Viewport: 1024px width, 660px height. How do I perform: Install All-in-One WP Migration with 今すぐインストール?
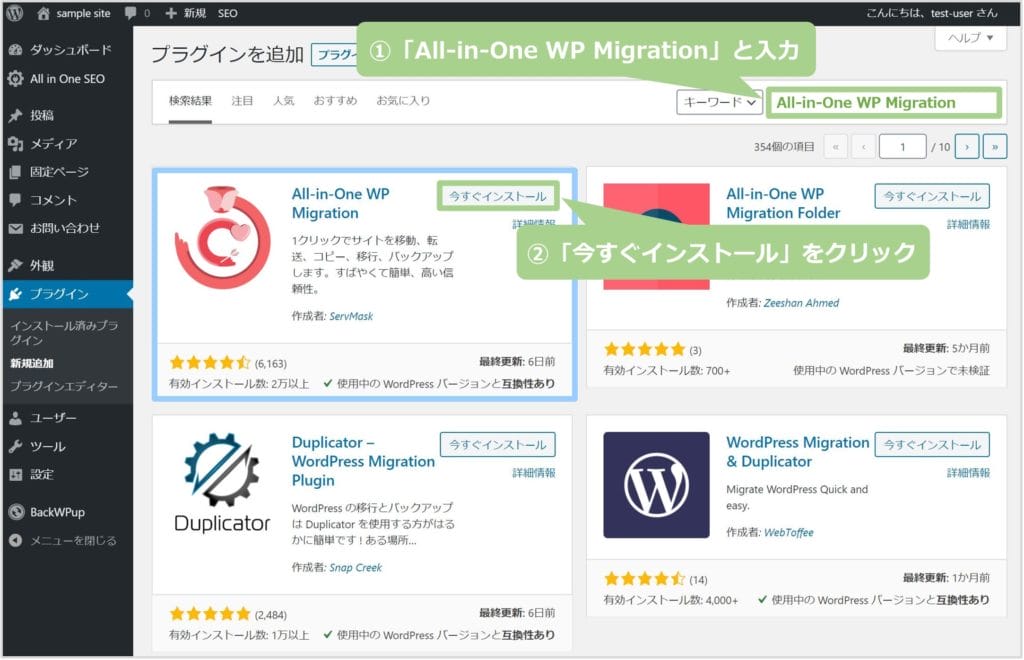[x=498, y=196]
